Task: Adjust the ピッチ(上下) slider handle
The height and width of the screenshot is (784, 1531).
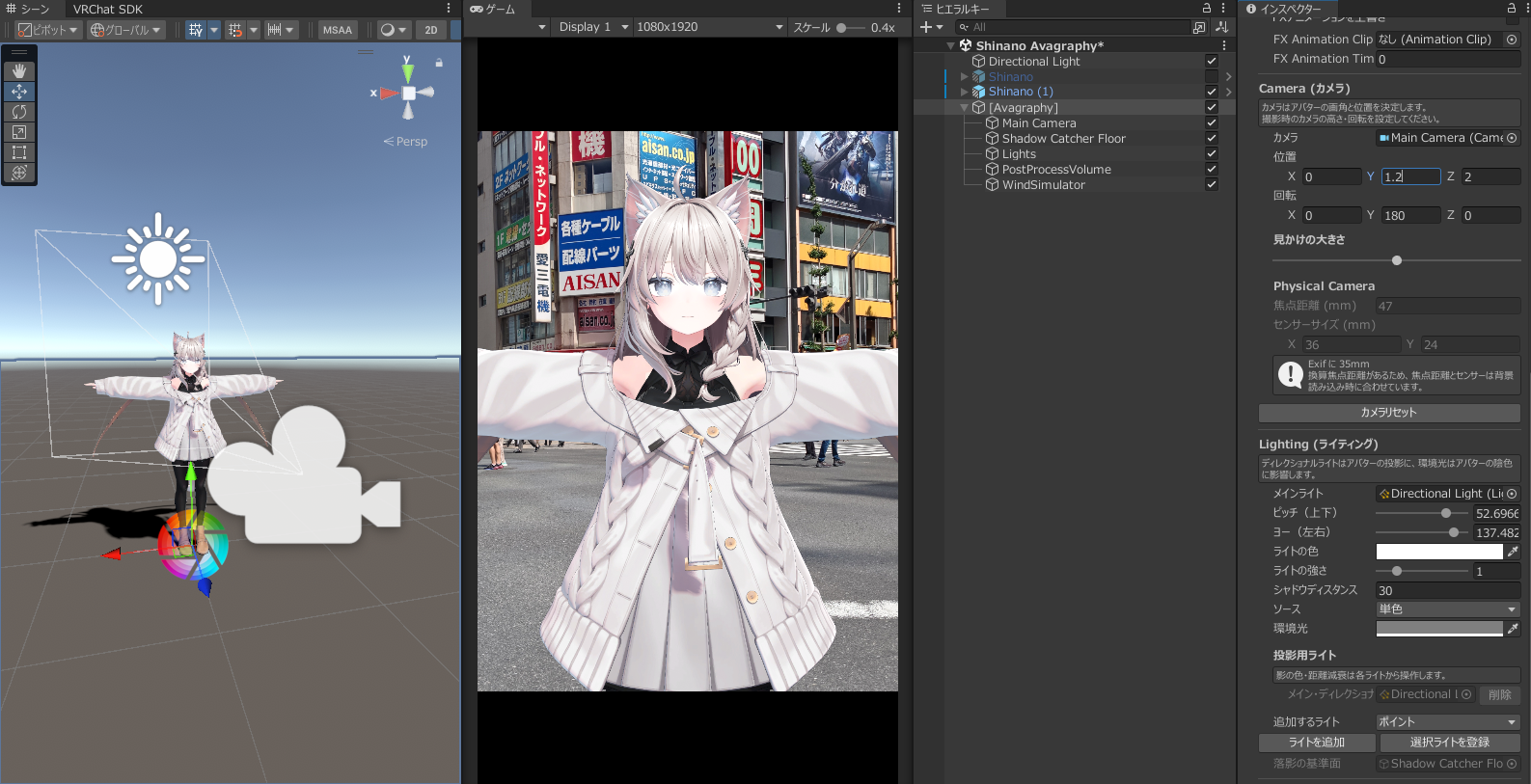Action: coord(1446,513)
